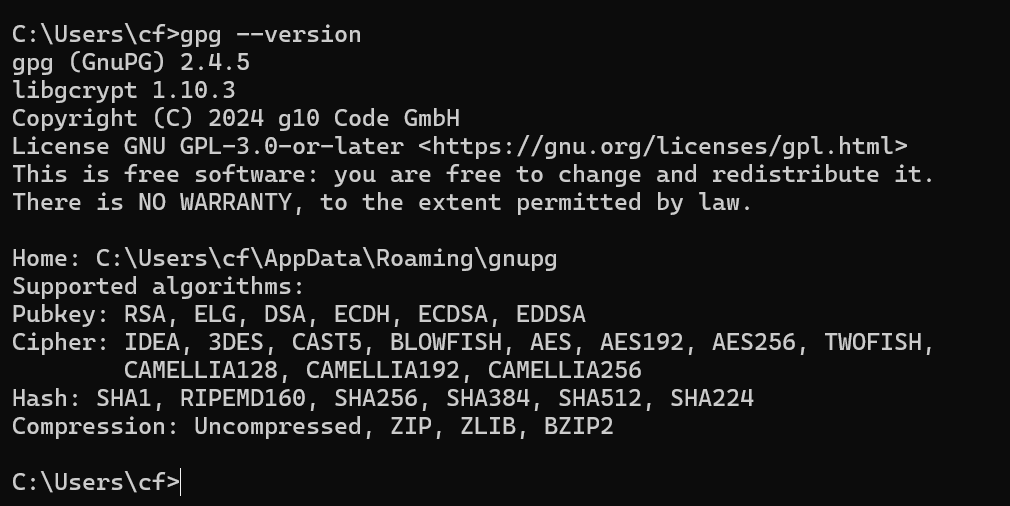Click IDEA in the Cipher list
The image size is (1010, 506).
[152, 342]
